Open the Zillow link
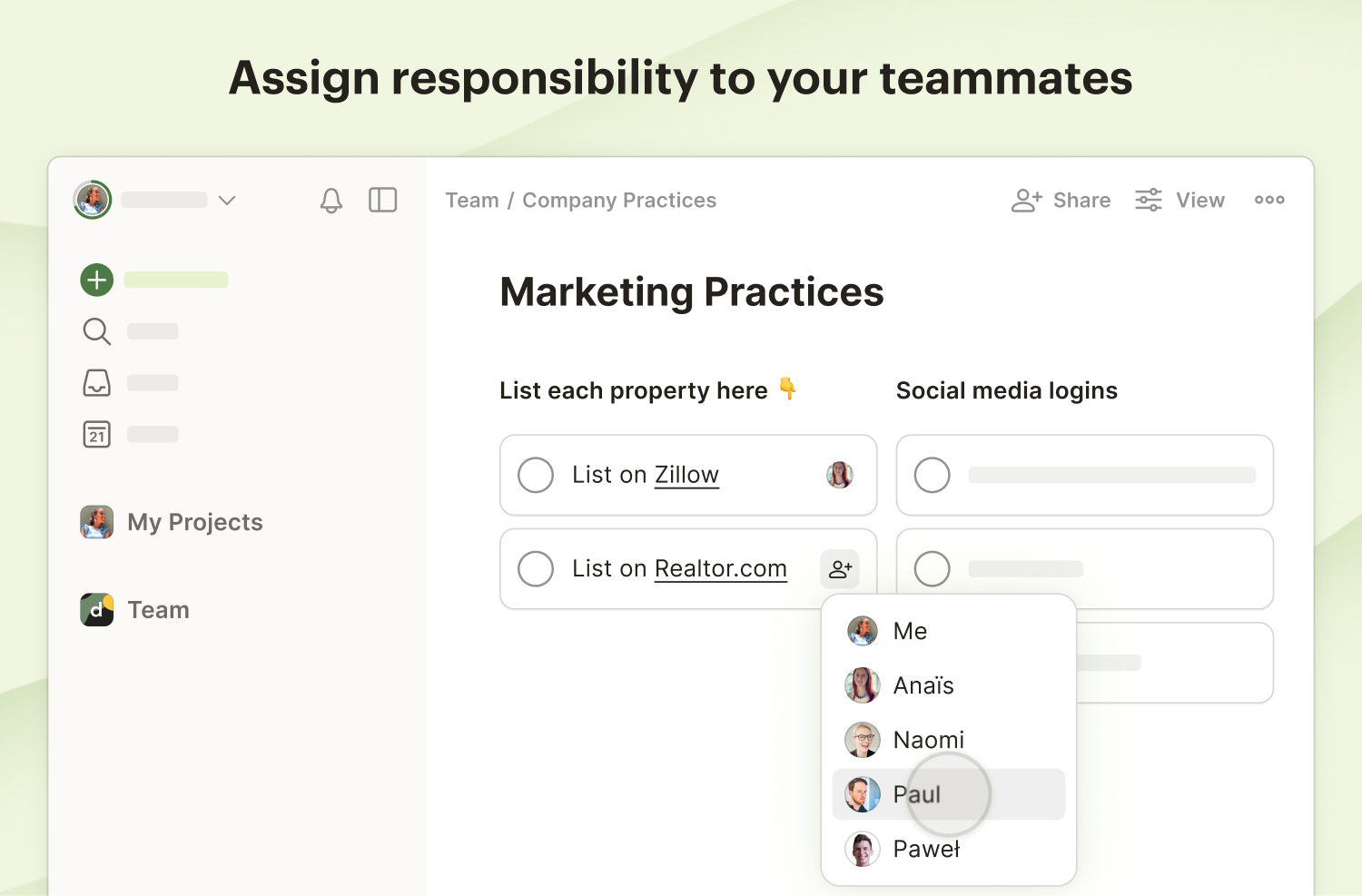The height and width of the screenshot is (896, 1362). pyautogui.click(x=686, y=475)
